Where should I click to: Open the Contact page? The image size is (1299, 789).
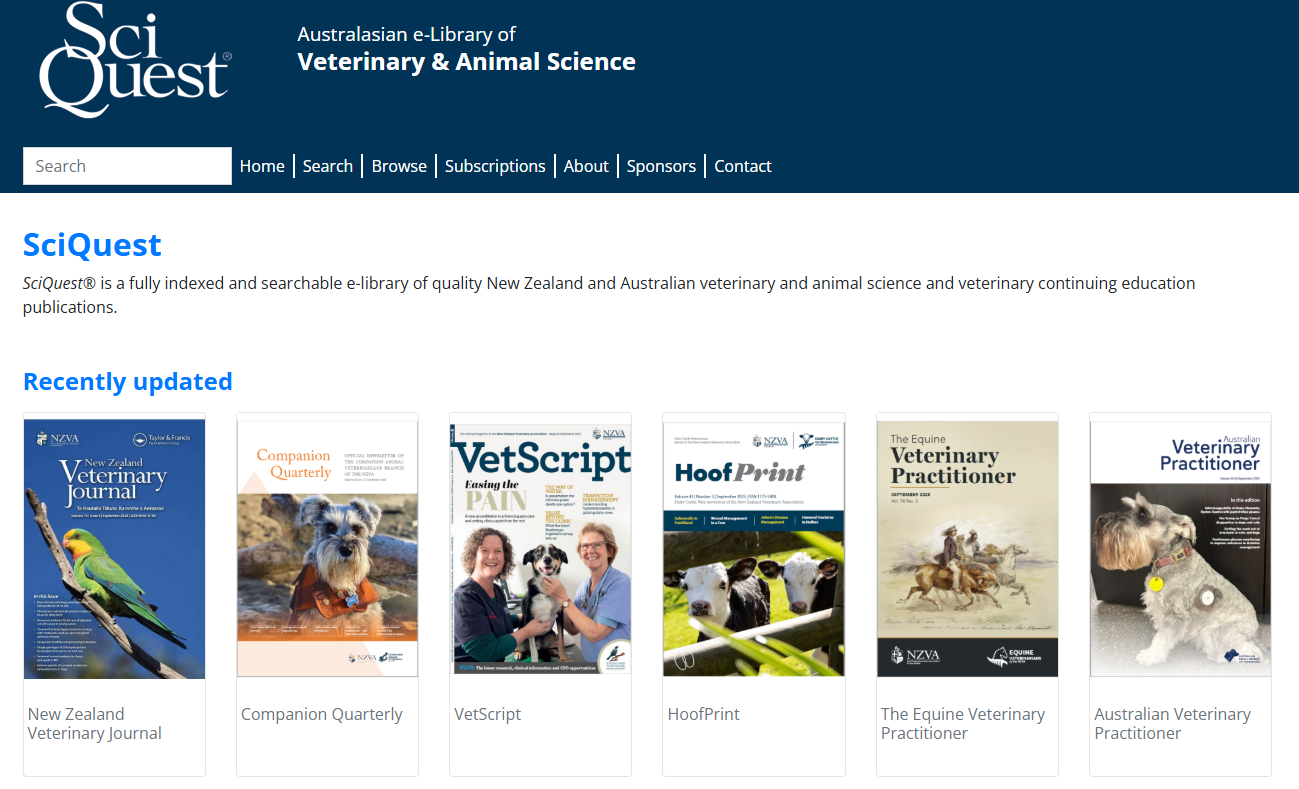tap(743, 166)
